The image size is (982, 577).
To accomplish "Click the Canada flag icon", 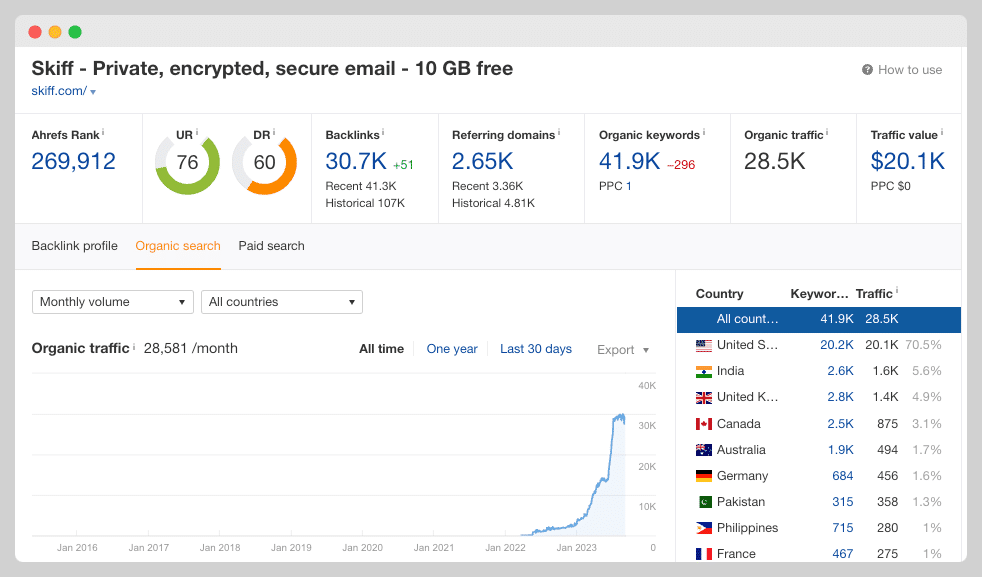I will [x=704, y=424].
